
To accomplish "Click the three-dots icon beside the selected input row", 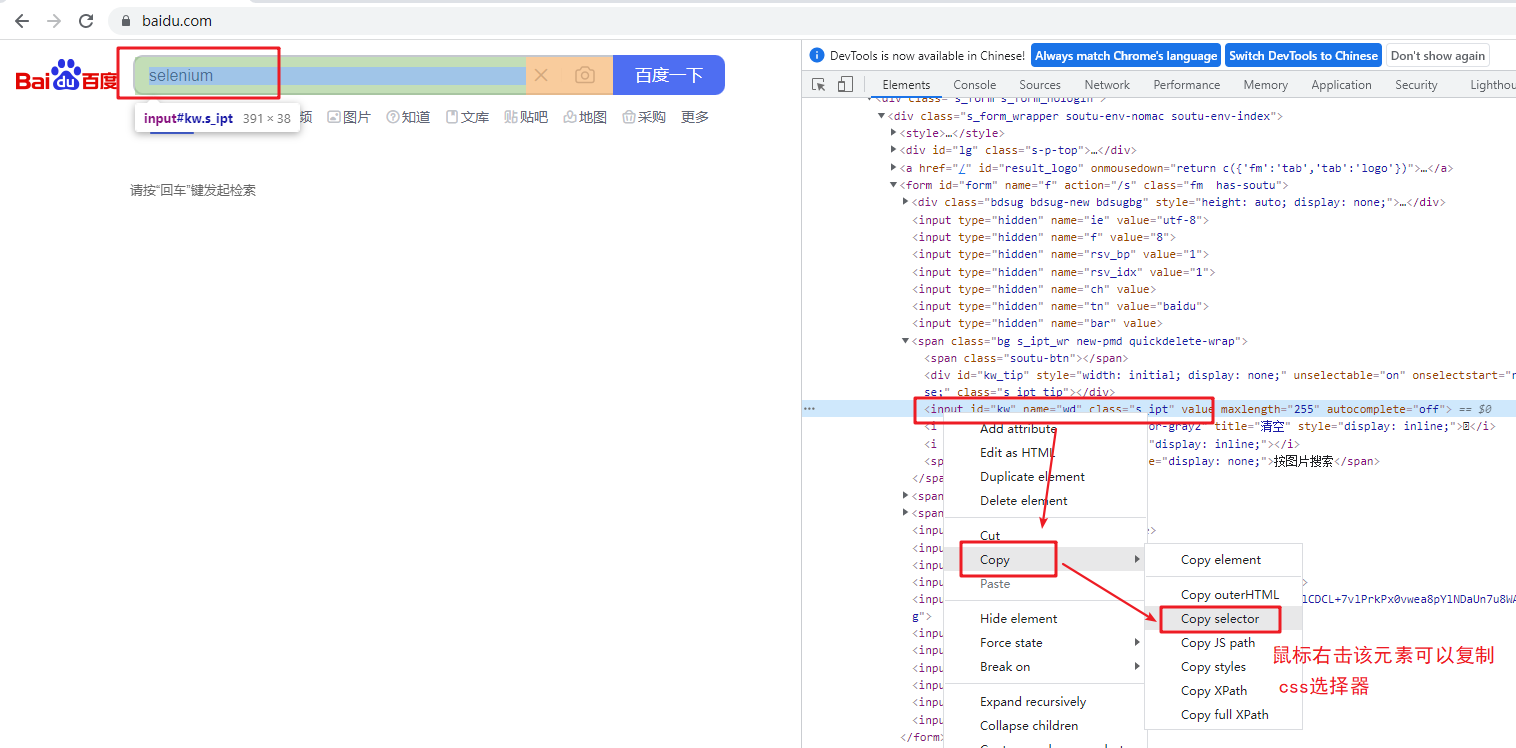I will (809, 409).
